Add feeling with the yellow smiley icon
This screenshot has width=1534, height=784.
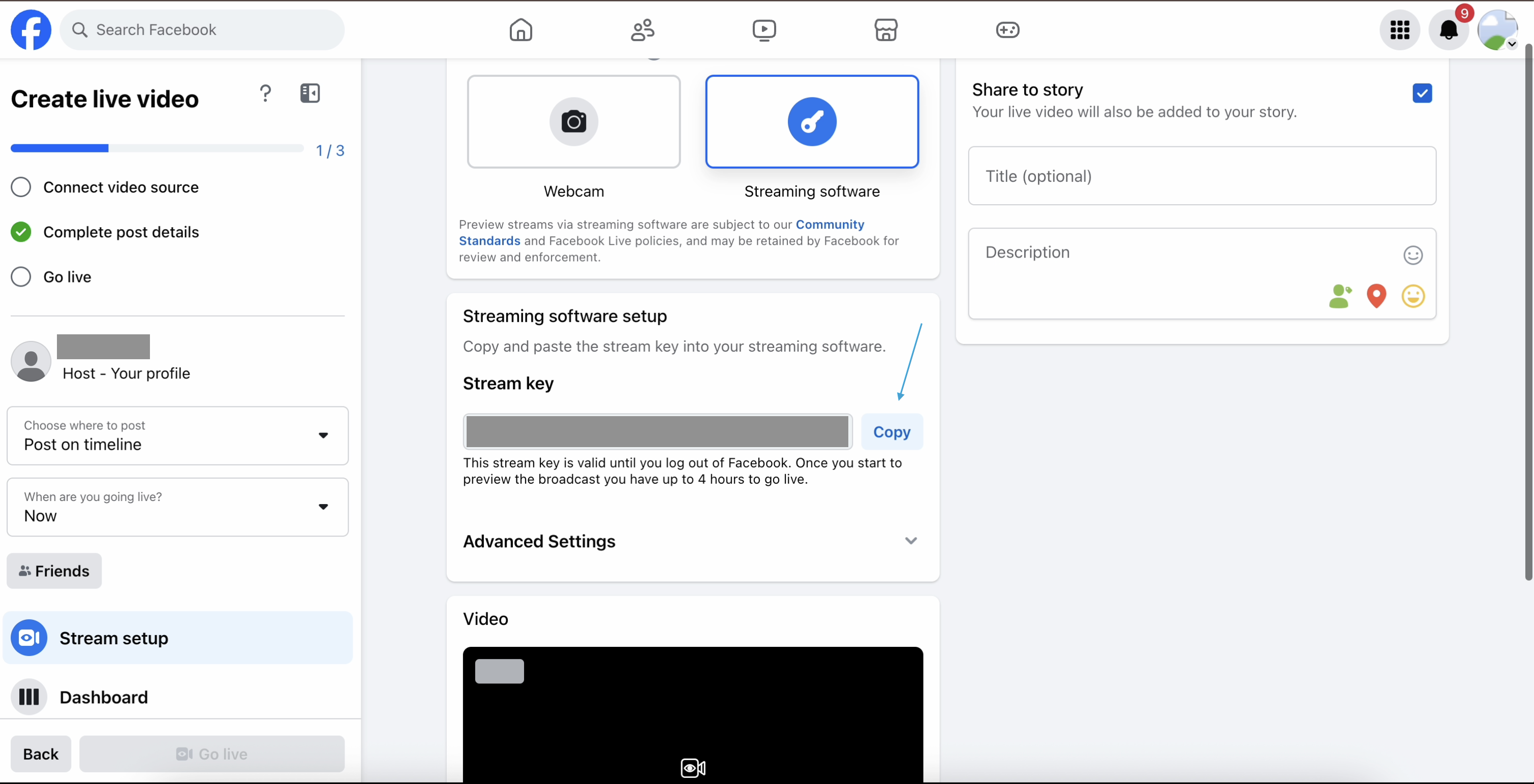(1413, 296)
